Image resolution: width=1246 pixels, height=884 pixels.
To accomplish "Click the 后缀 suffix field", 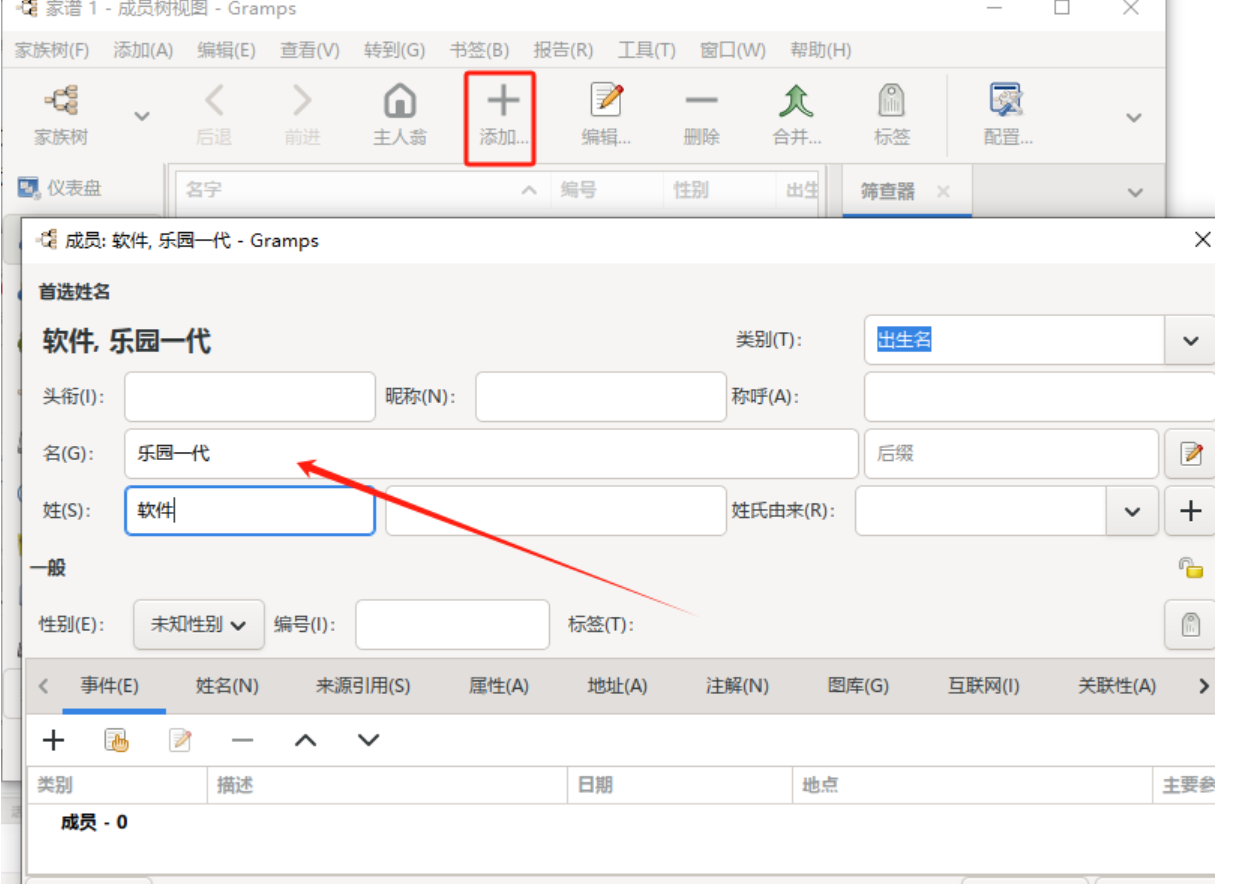I will (1011, 453).
